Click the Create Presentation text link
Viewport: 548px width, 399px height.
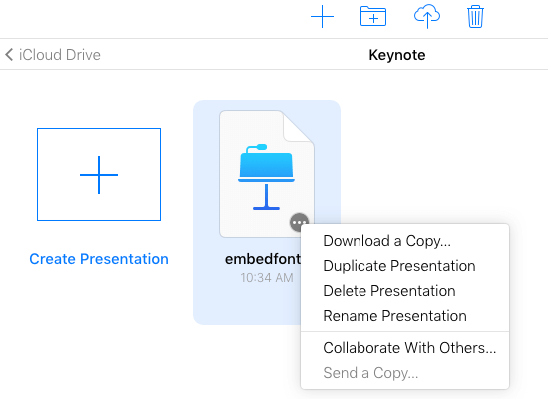pos(99,259)
